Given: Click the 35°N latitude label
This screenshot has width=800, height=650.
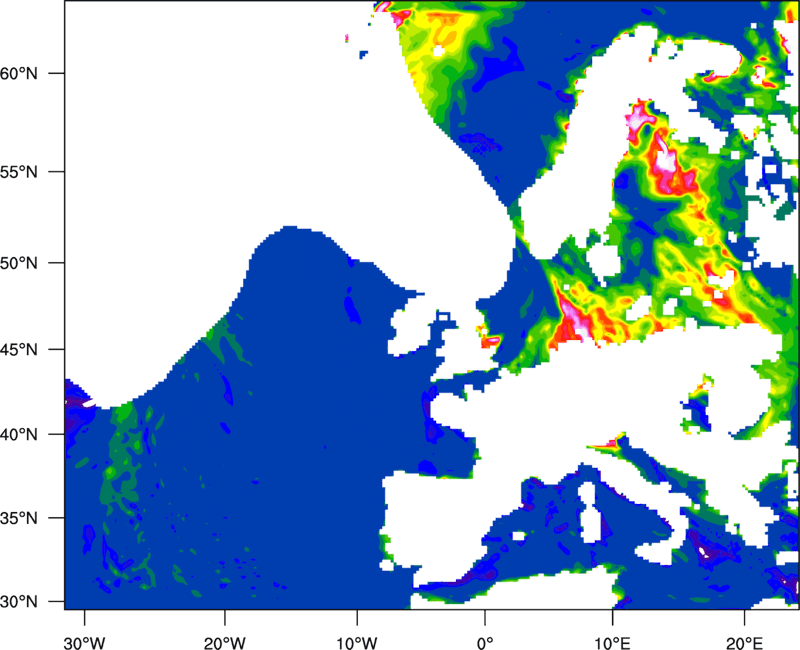Looking at the screenshot, I should pos(19,518).
